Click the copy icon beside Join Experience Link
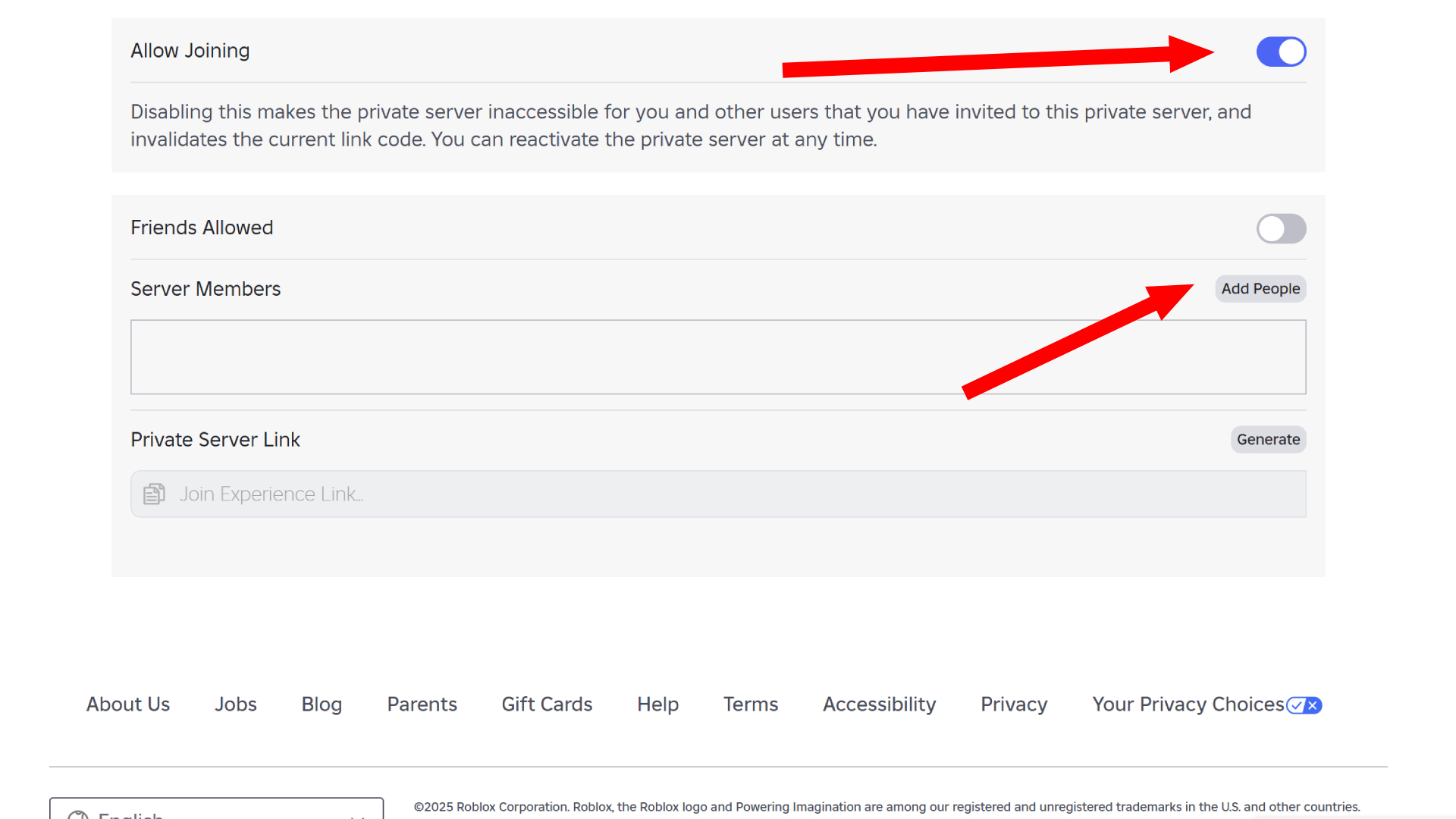This screenshot has height=819, width=1456. coord(154,494)
